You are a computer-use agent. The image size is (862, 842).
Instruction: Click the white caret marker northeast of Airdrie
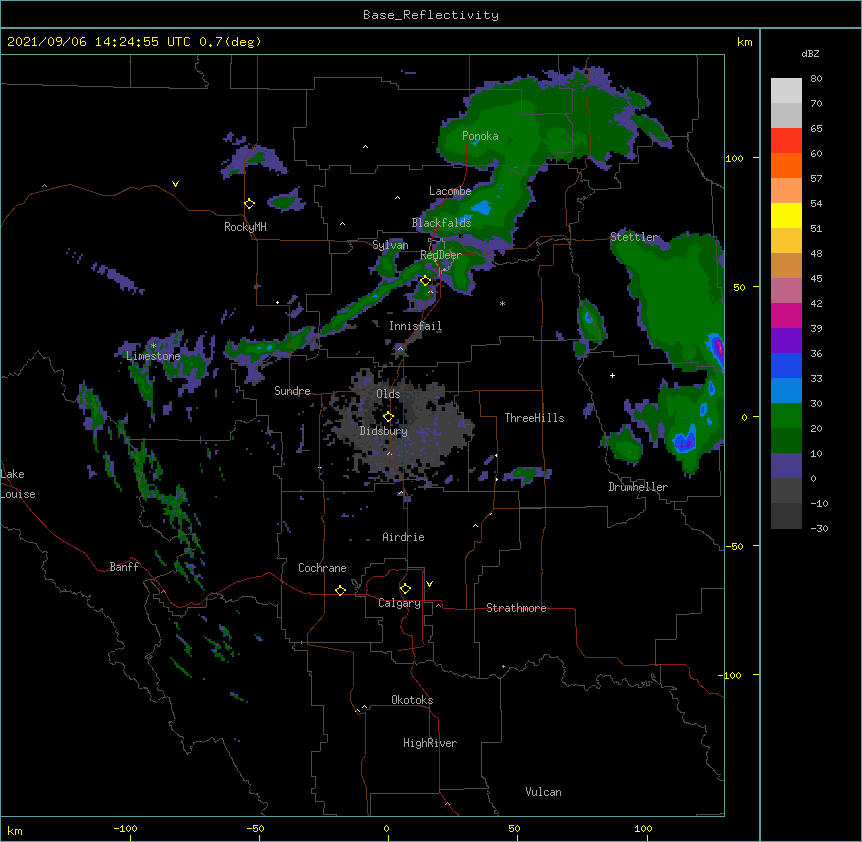[x=476, y=525]
